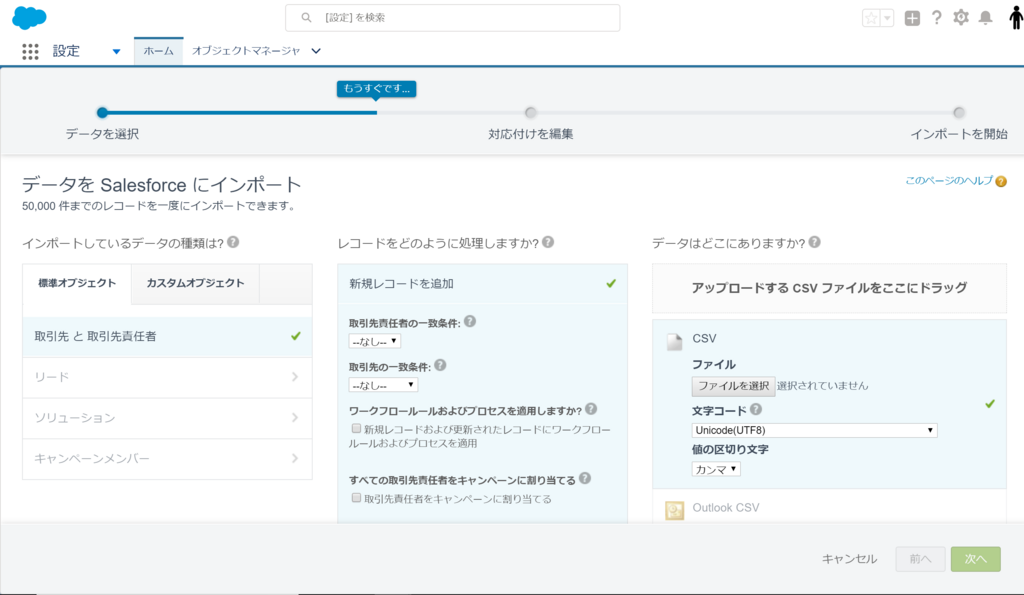Open the Unicode(UTF8) character code dropdown

(814, 430)
